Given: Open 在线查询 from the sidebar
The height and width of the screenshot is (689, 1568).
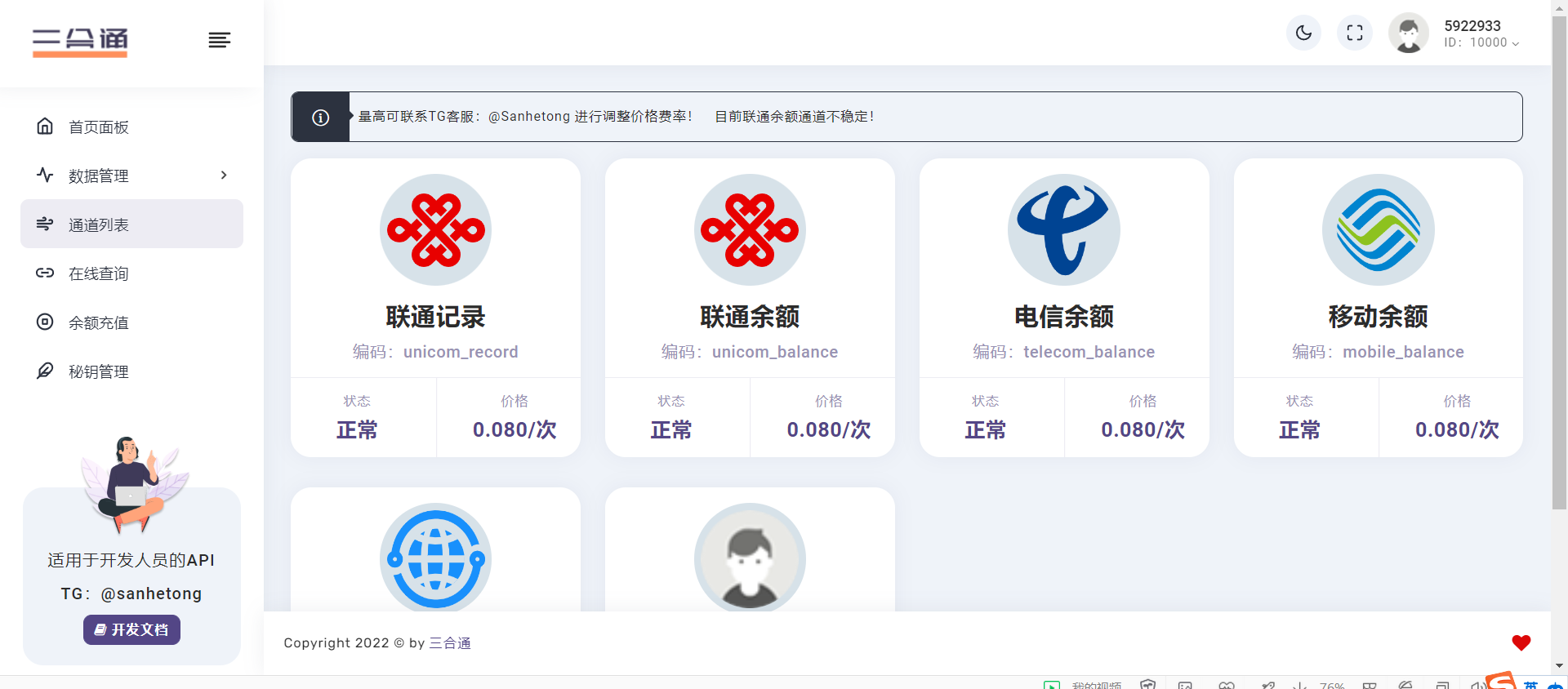Looking at the screenshot, I should (x=99, y=273).
